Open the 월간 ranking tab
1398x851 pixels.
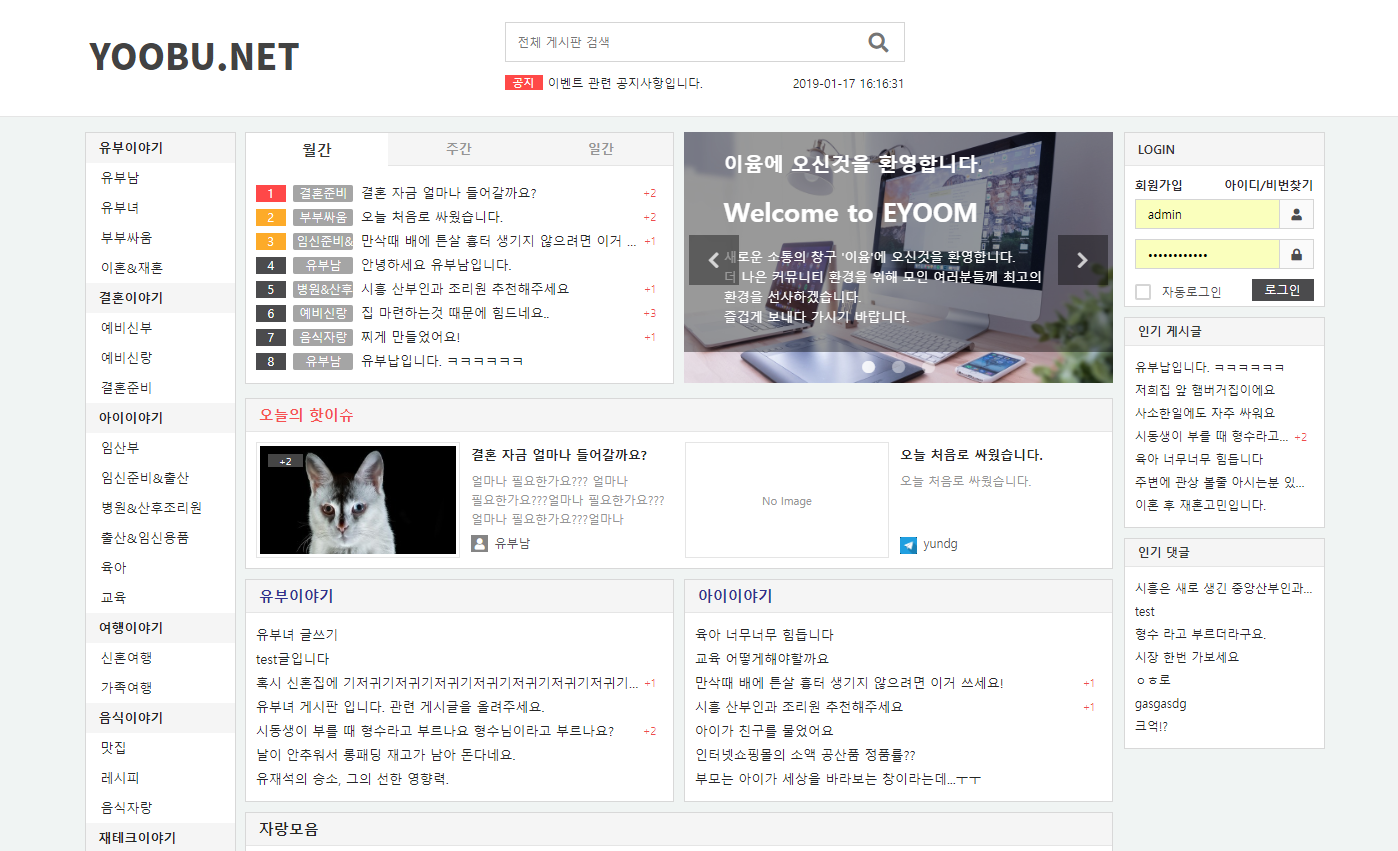[317, 149]
